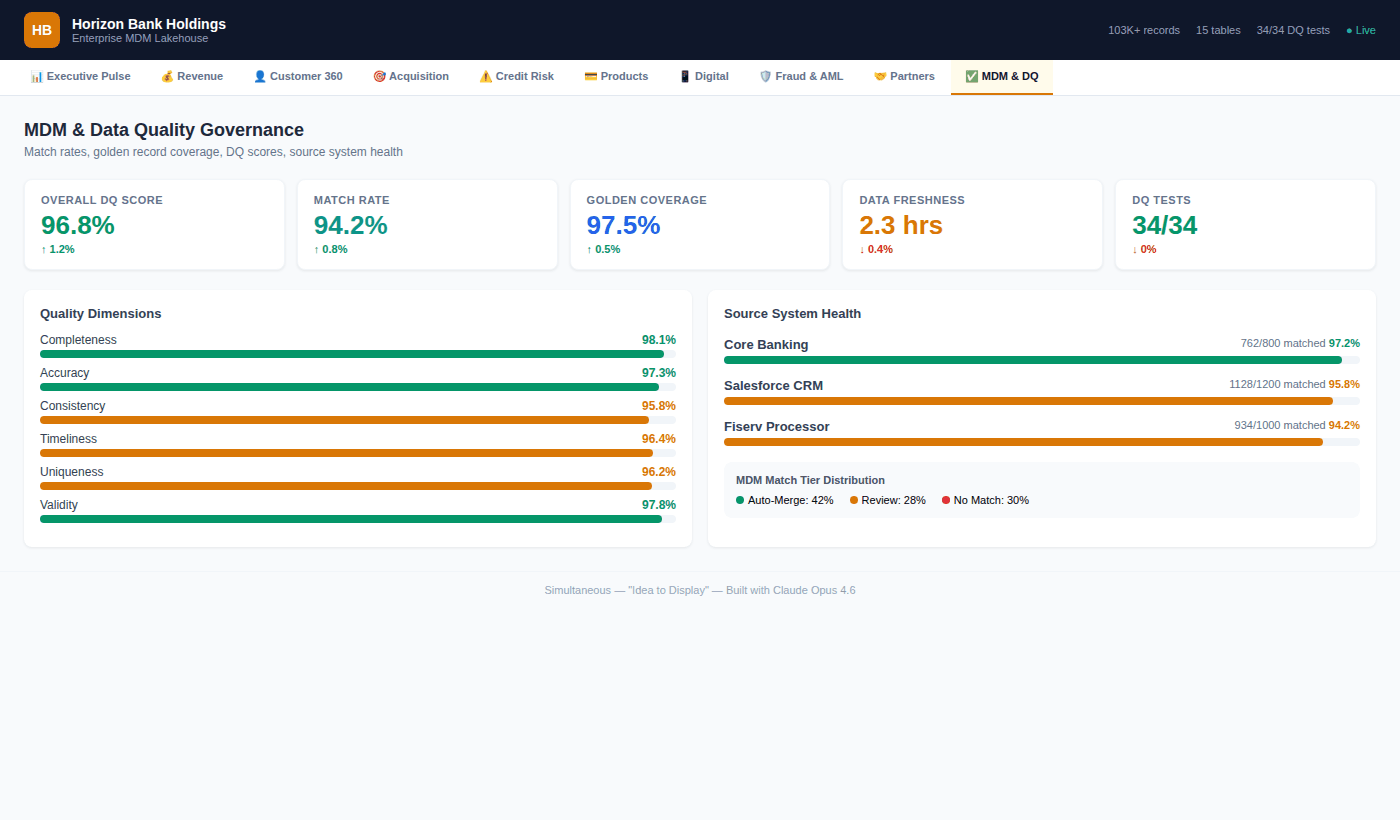Click the Revenue money bag icon

pyautogui.click(x=167, y=77)
